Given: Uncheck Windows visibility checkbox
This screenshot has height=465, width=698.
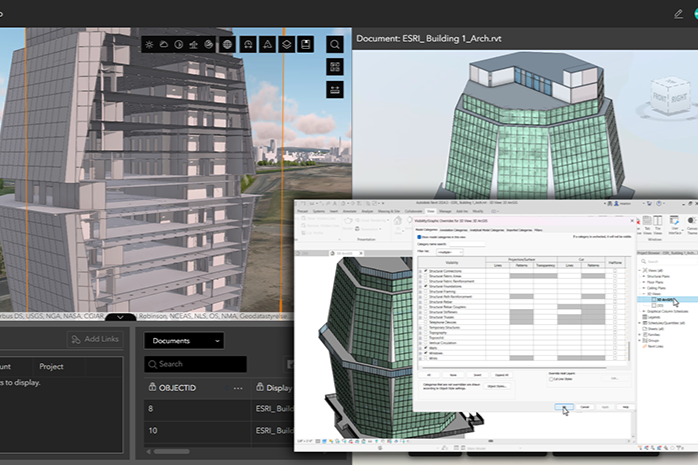Looking at the screenshot, I should coord(426,353).
